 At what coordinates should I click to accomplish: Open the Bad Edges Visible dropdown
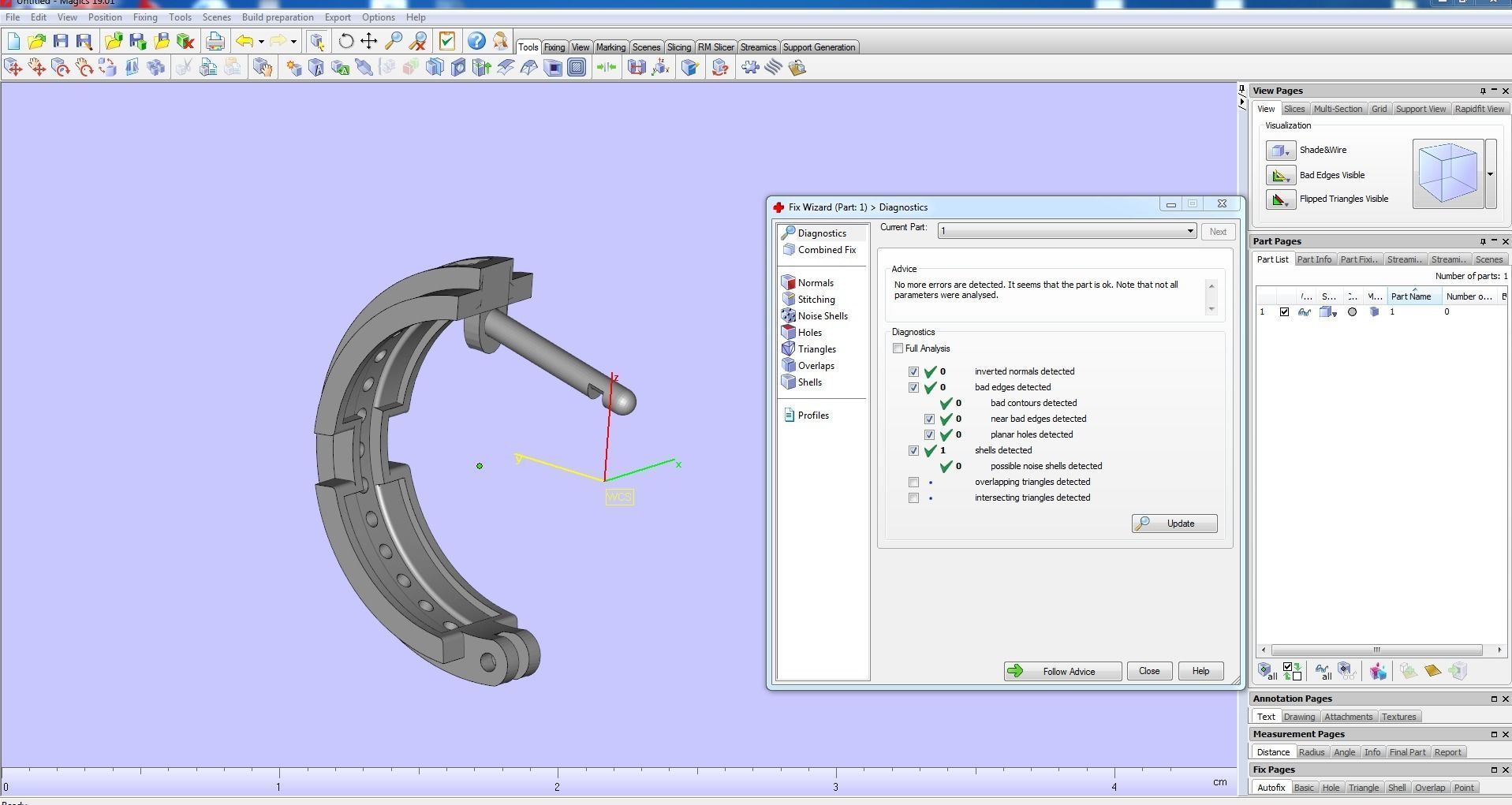(x=1281, y=175)
